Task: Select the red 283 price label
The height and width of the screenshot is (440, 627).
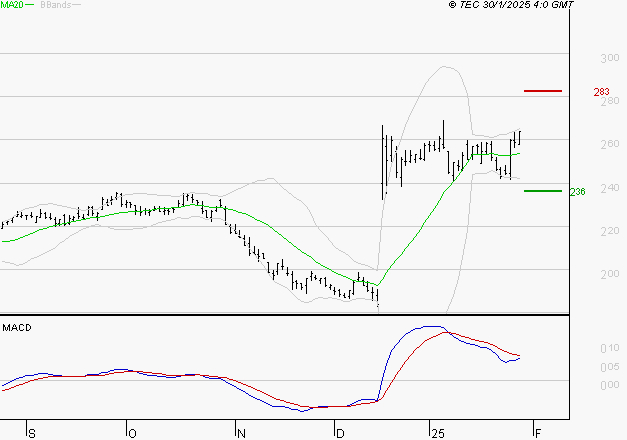Action: coord(602,92)
